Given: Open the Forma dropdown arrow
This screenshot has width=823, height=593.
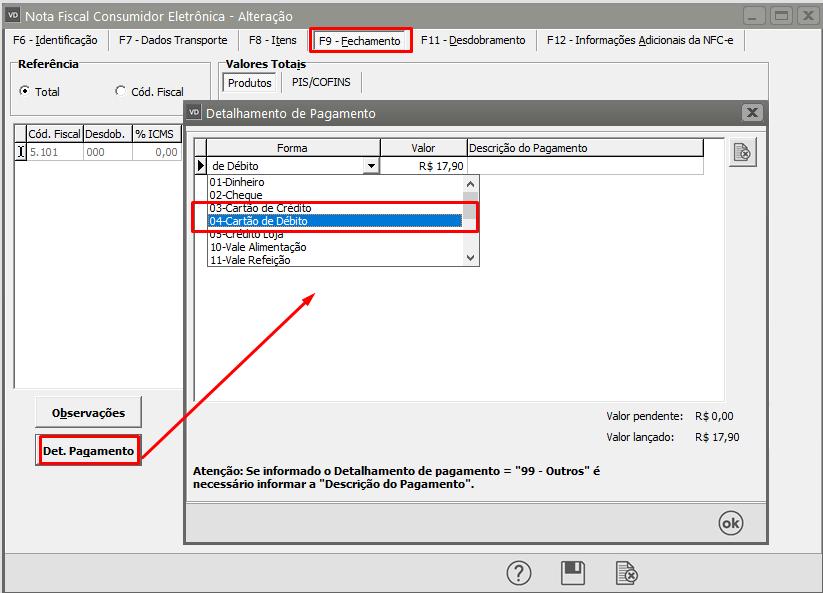Looking at the screenshot, I should (x=372, y=166).
